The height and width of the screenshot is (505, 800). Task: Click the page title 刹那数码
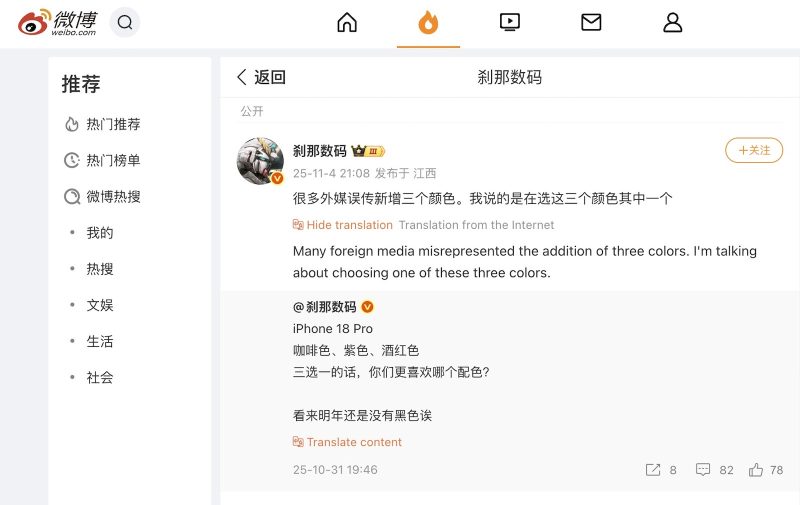[510, 77]
